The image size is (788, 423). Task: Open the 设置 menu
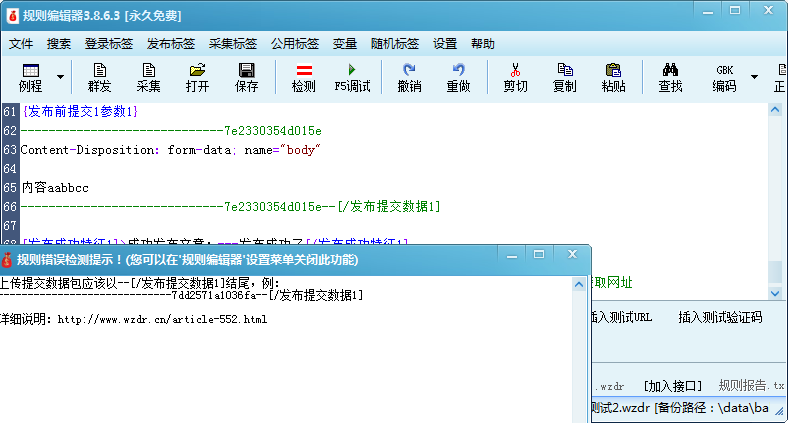tap(445, 44)
